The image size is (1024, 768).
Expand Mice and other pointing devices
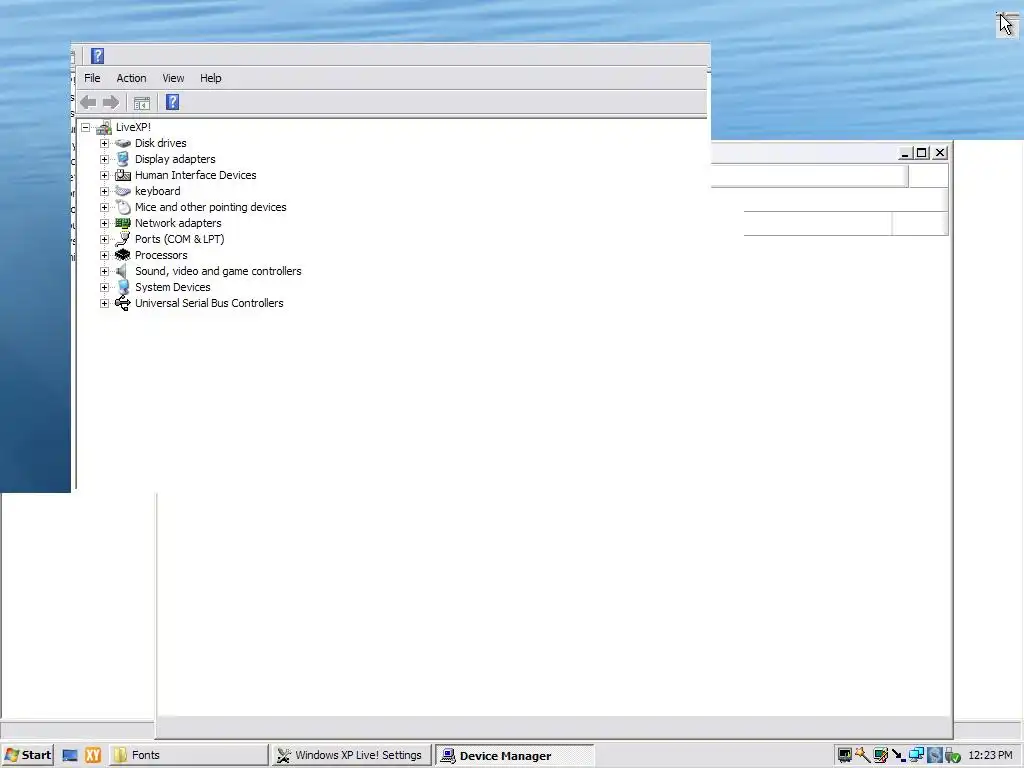pos(104,207)
